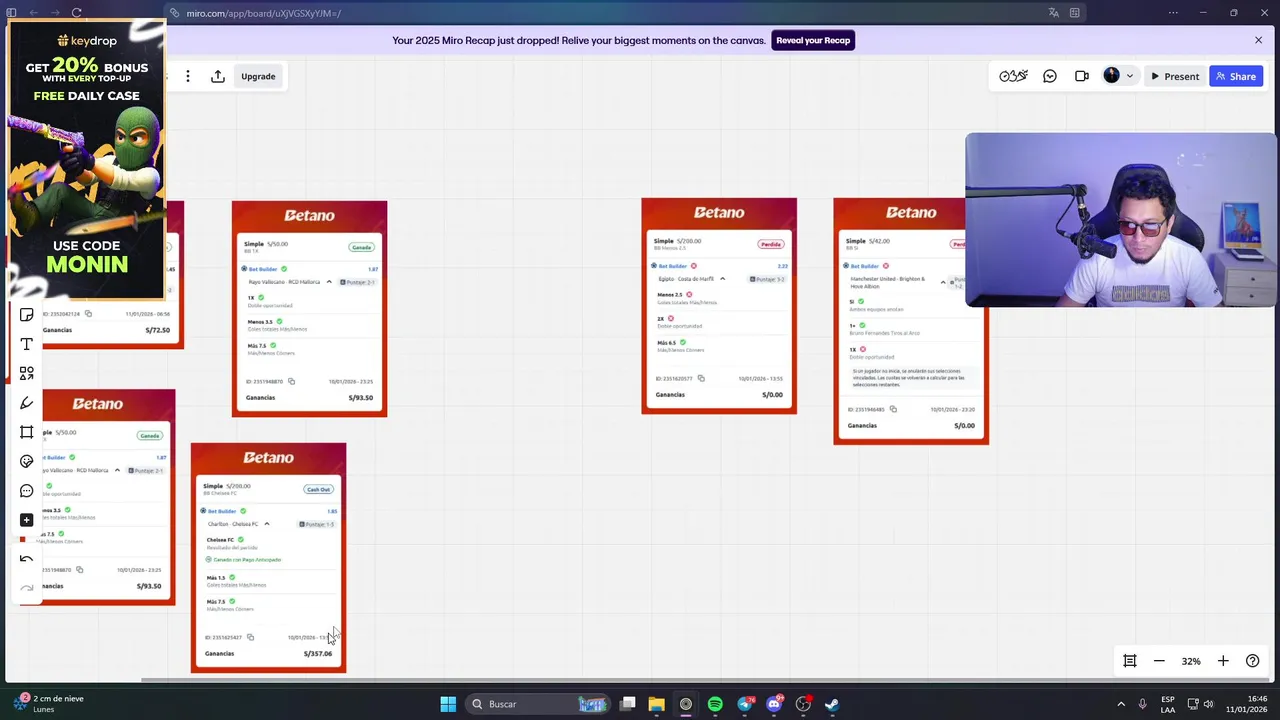Open the frames panel icon

click(1130, 661)
